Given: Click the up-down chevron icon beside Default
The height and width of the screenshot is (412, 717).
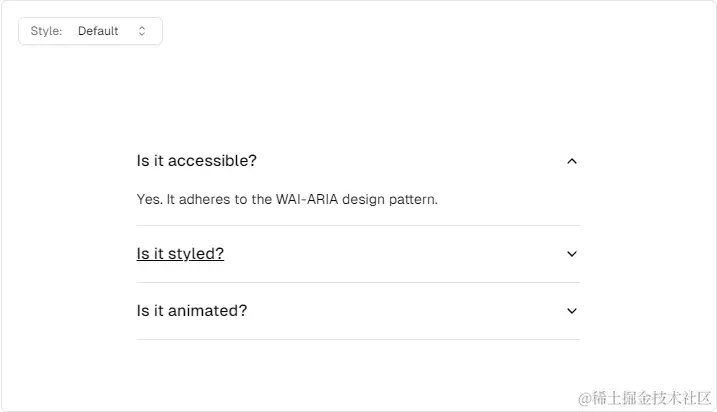Looking at the screenshot, I should tap(142, 31).
